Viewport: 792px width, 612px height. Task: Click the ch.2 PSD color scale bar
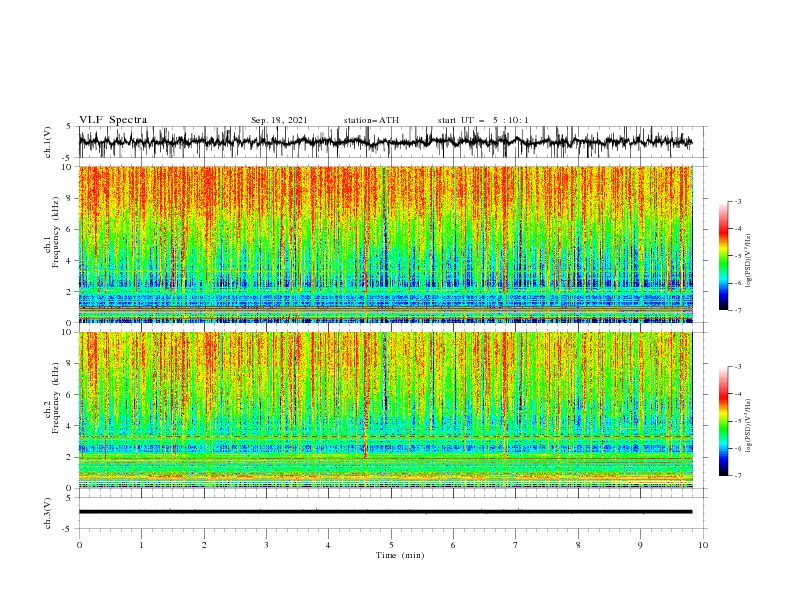pos(724,421)
